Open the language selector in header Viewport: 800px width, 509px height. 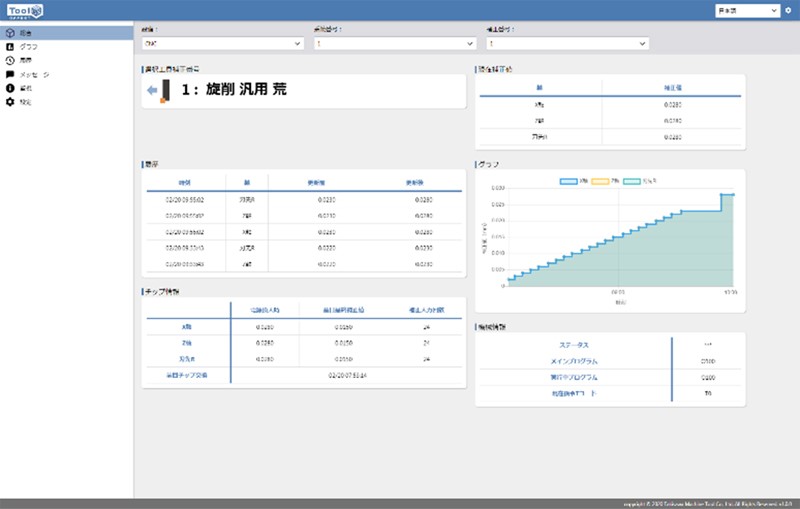pyautogui.click(x=747, y=10)
